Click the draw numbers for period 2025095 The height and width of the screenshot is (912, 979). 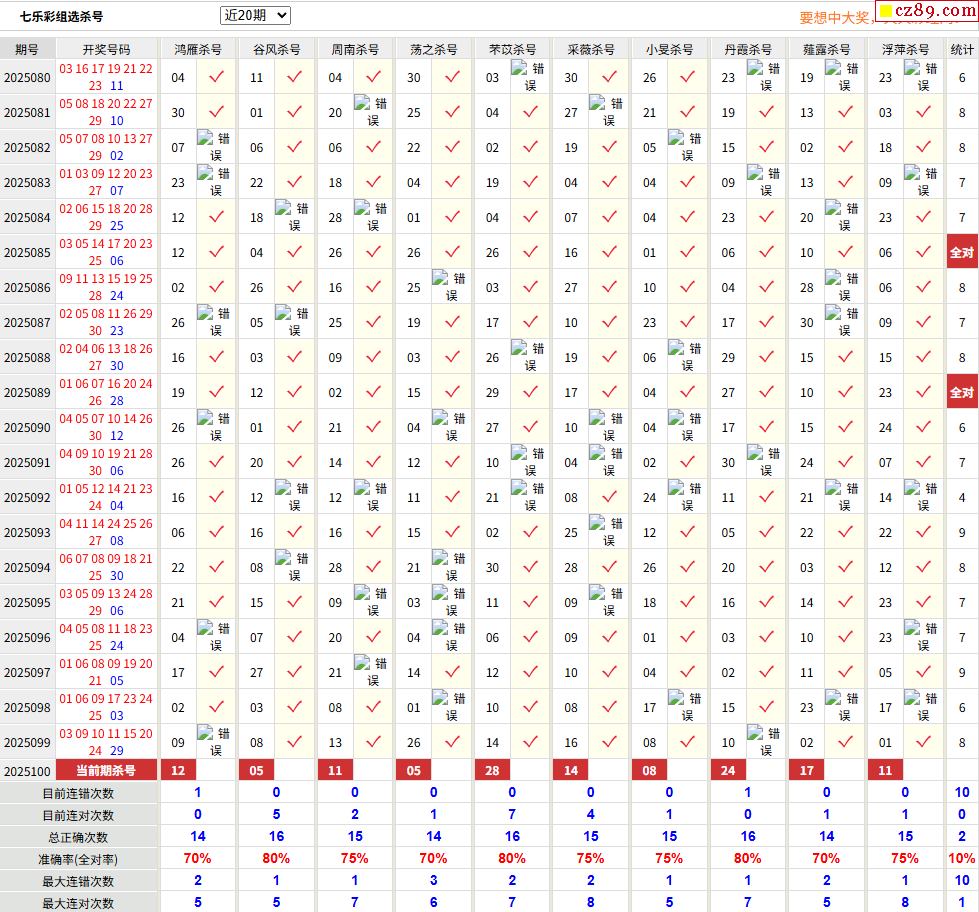[106, 602]
